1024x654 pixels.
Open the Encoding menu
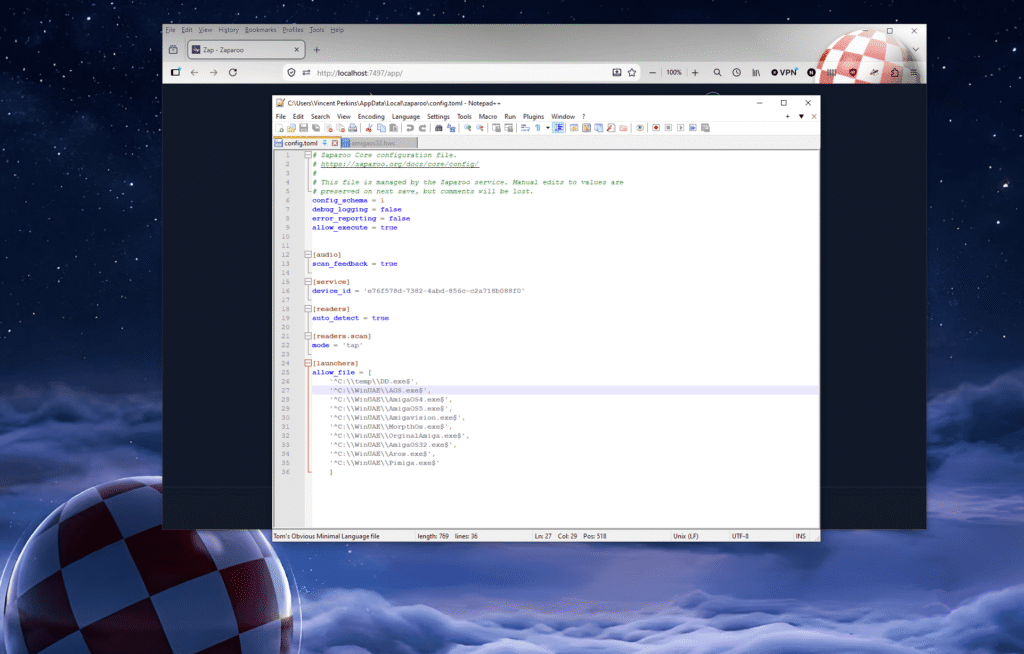(371, 116)
